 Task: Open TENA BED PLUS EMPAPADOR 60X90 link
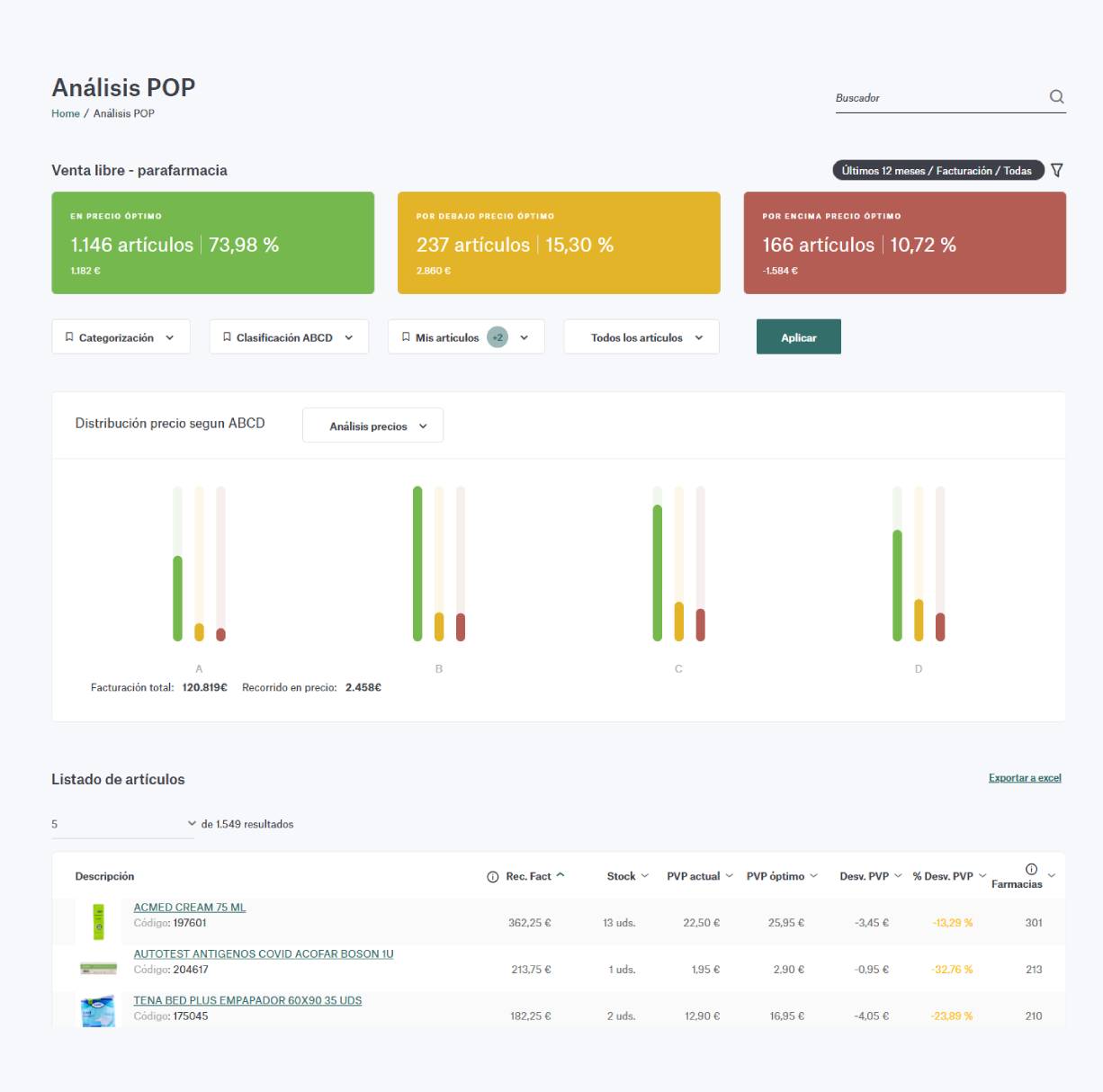click(x=247, y=1000)
